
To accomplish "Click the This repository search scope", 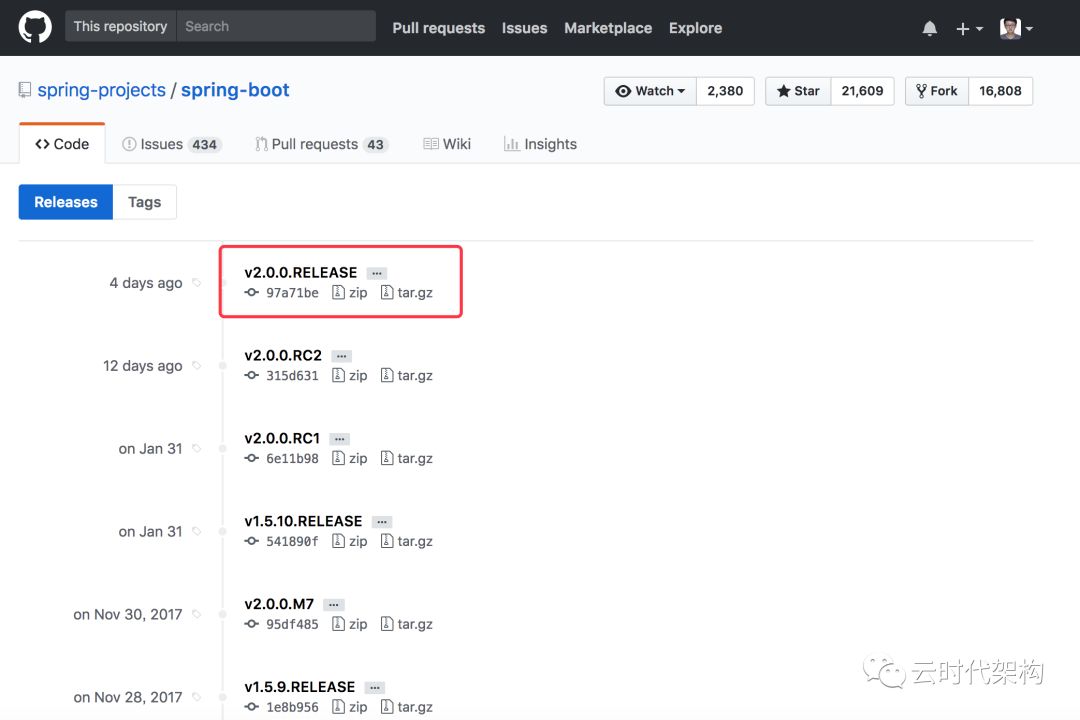I will click(121, 26).
